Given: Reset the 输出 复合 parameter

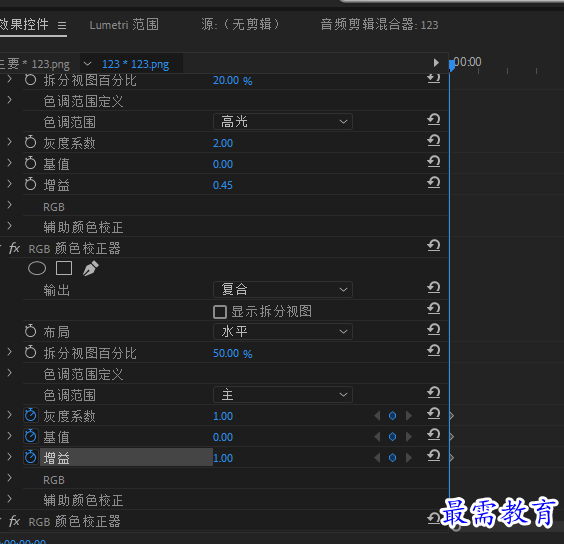Looking at the screenshot, I should point(434,287).
